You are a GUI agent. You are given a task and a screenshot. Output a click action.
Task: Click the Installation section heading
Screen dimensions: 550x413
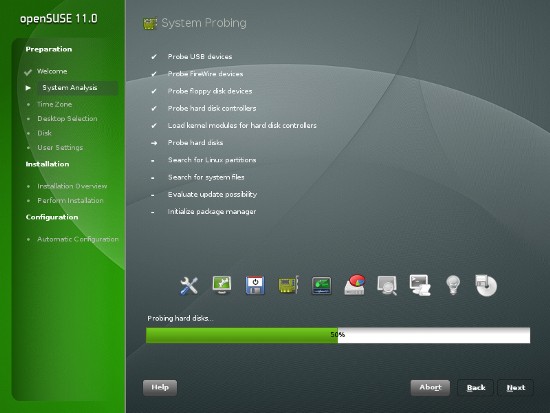[x=47, y=164]
